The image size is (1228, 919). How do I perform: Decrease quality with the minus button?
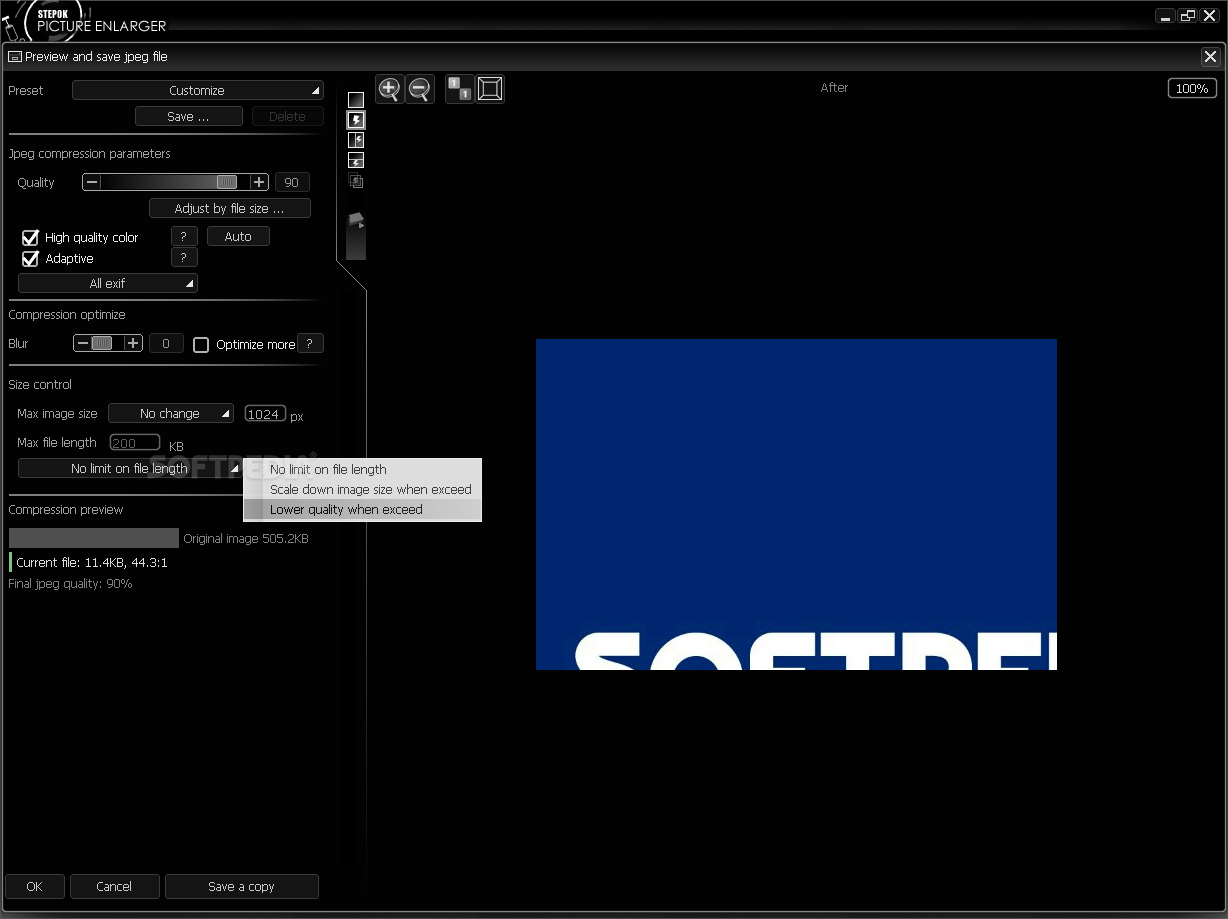click(92, 182)
